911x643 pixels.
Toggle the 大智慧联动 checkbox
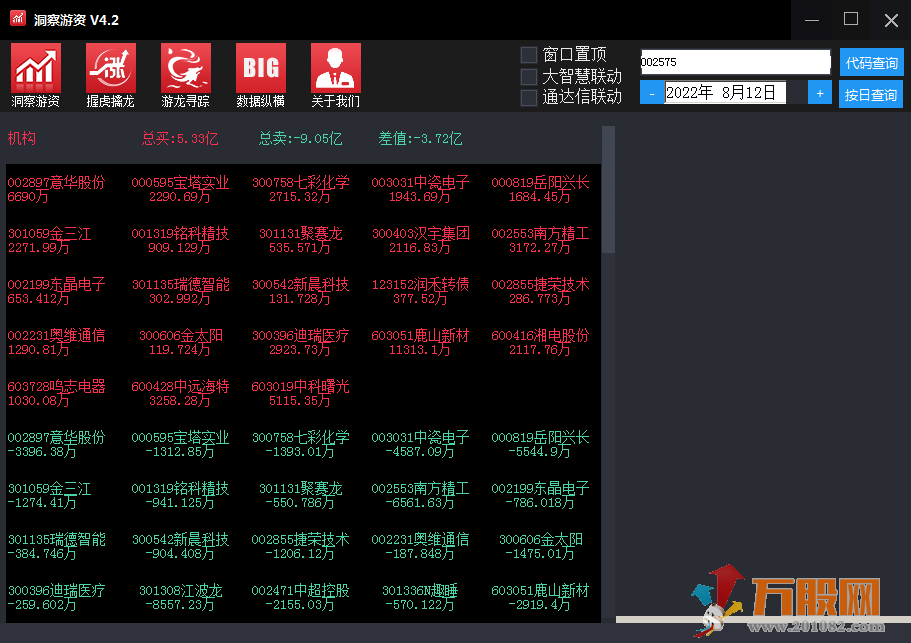click(529, 77)
